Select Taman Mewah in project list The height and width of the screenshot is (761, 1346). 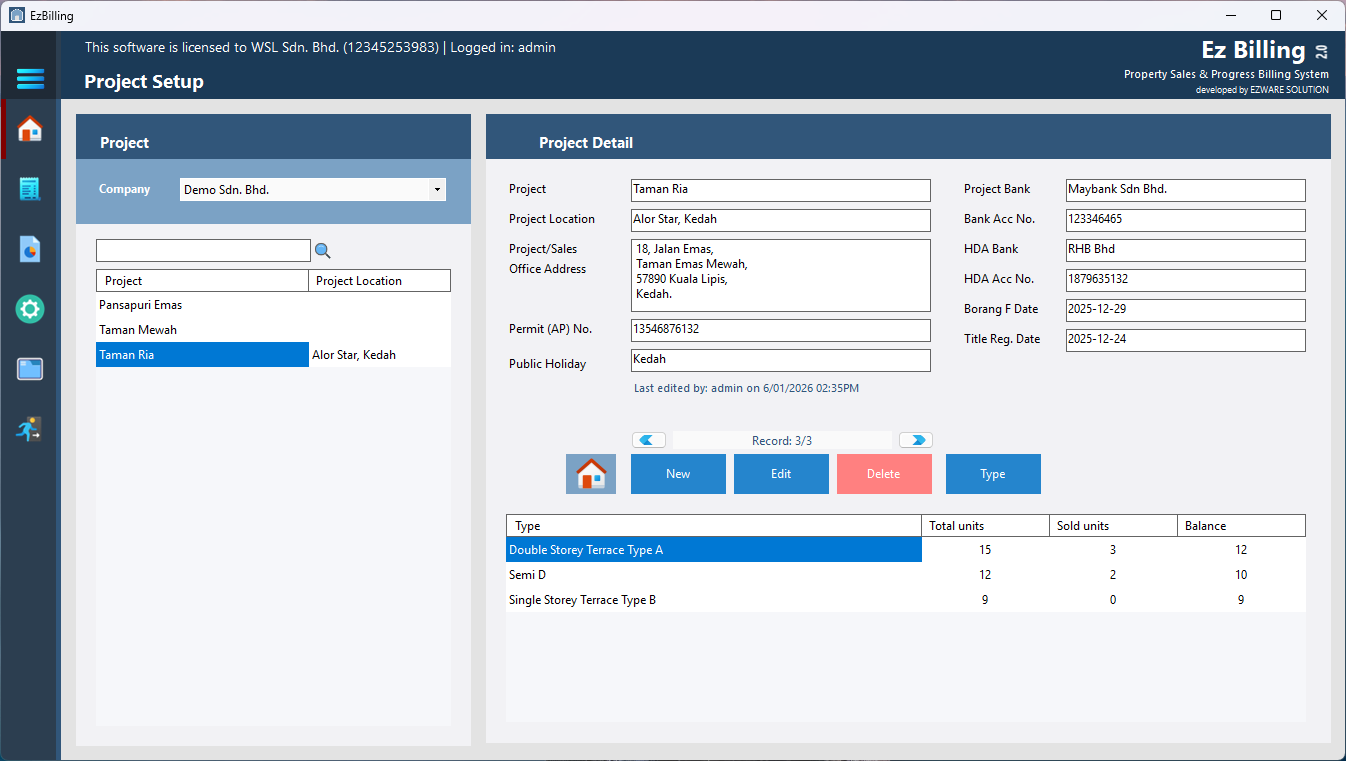[273, 330]
